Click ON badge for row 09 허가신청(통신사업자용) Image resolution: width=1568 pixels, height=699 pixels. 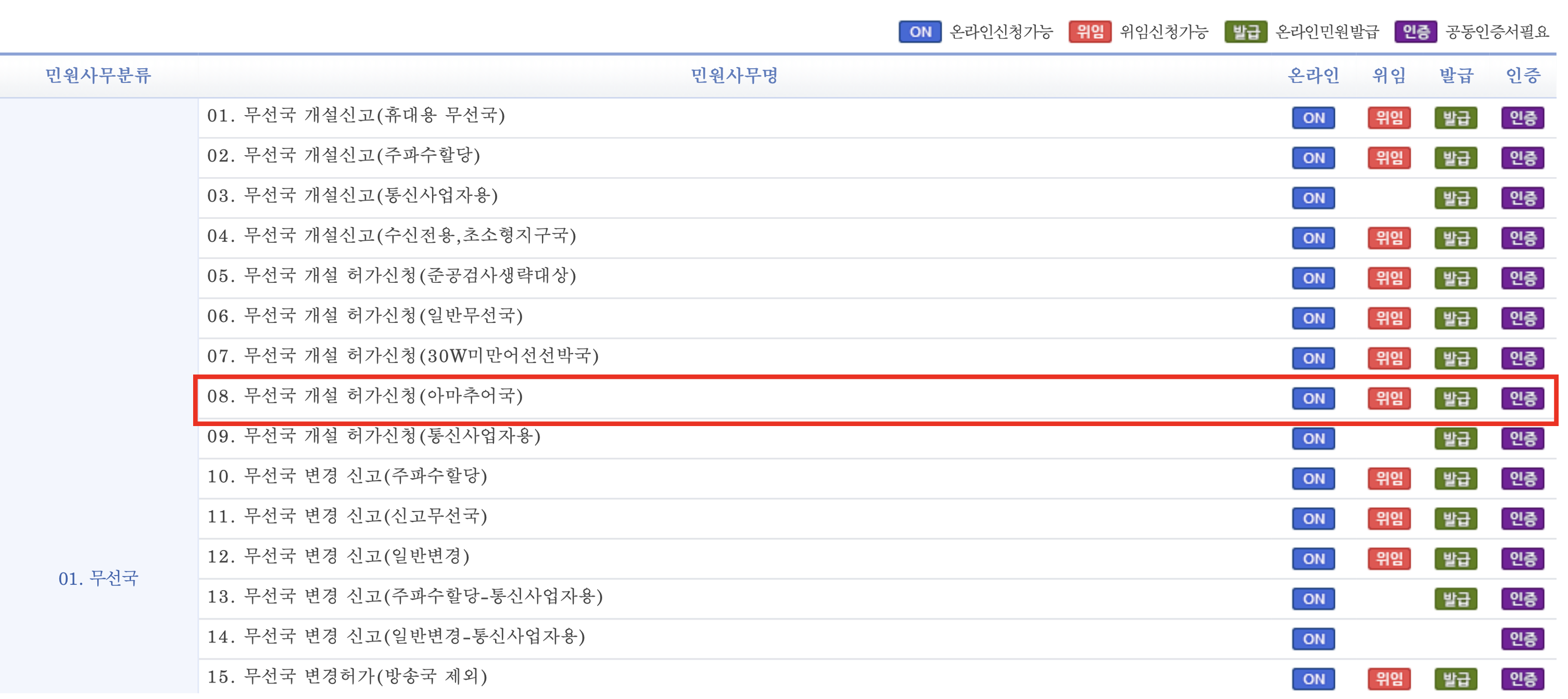point(1313,439)
